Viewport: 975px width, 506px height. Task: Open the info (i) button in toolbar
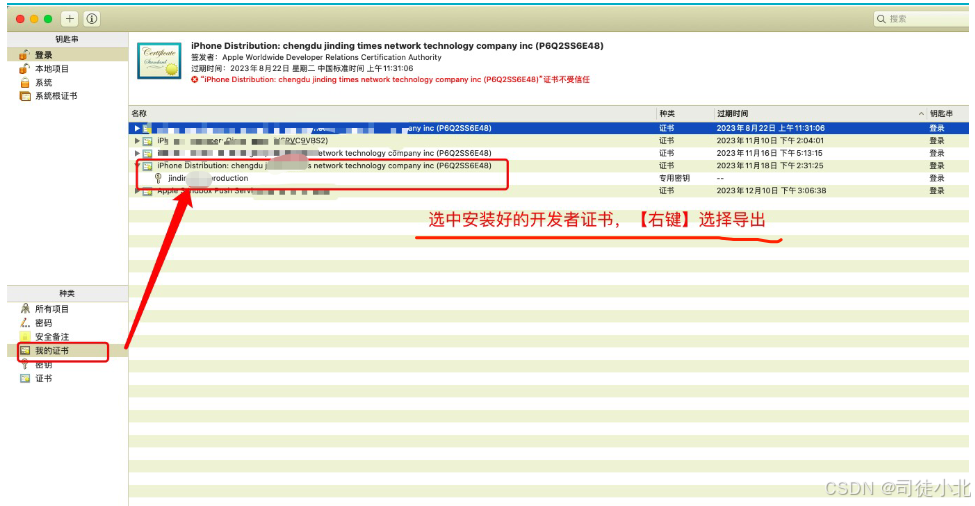coord(92,19)
